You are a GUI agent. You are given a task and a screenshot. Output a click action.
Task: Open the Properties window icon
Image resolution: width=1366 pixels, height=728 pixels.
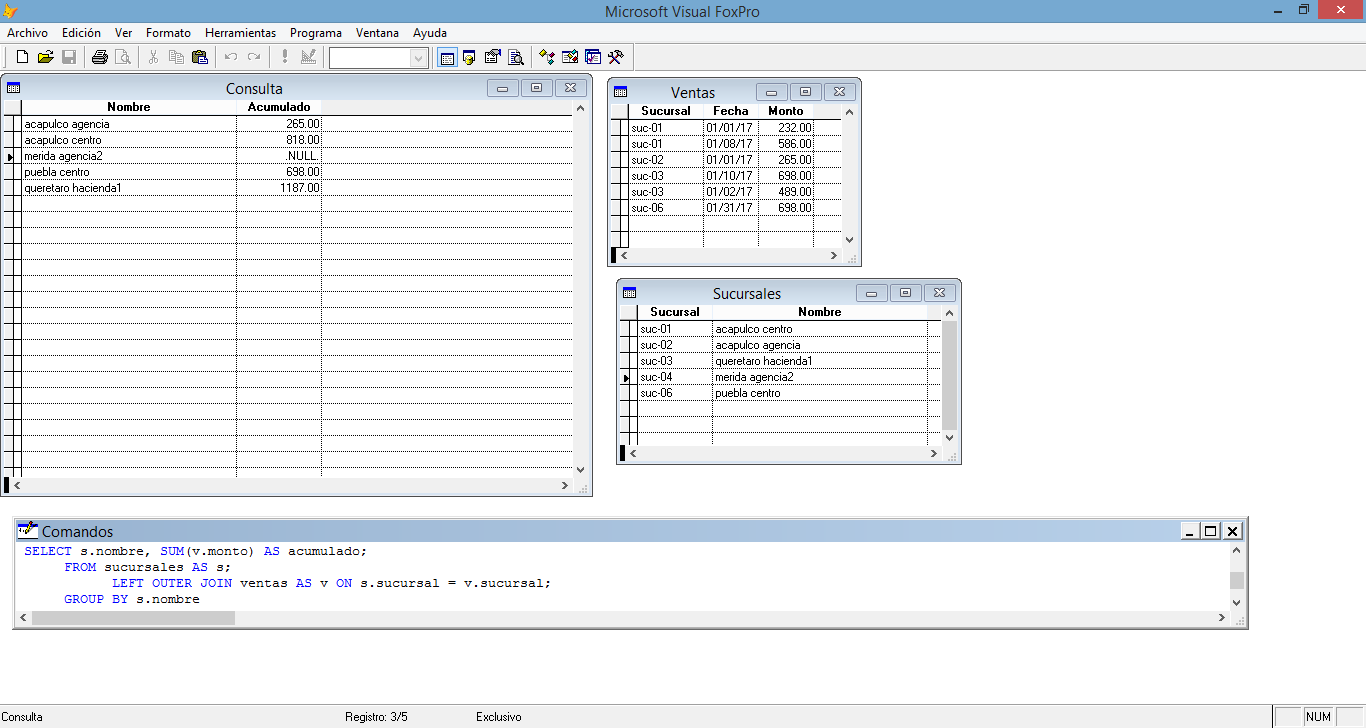pyautogui.click(x=493, y=58)
